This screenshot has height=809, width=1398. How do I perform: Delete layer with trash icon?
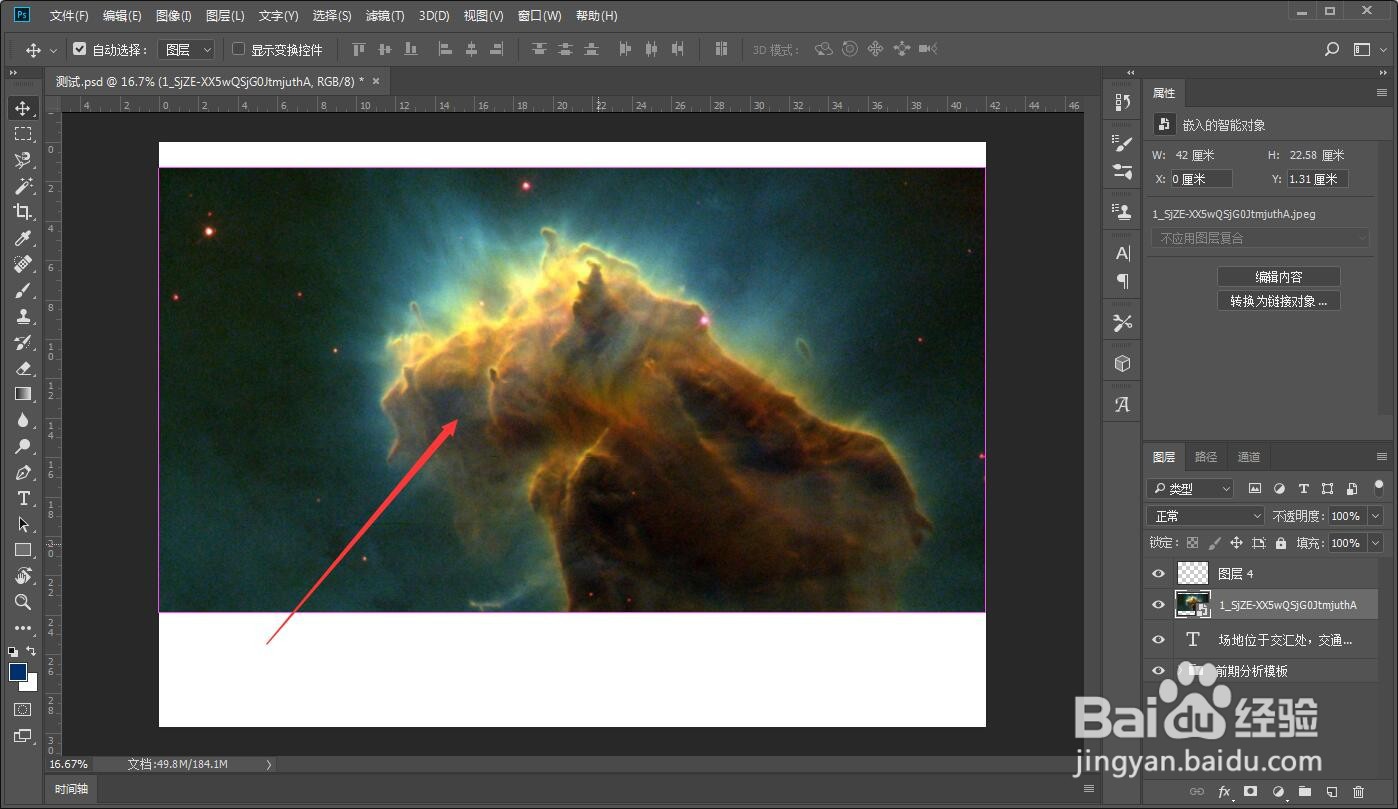[x=1358, y=792]
